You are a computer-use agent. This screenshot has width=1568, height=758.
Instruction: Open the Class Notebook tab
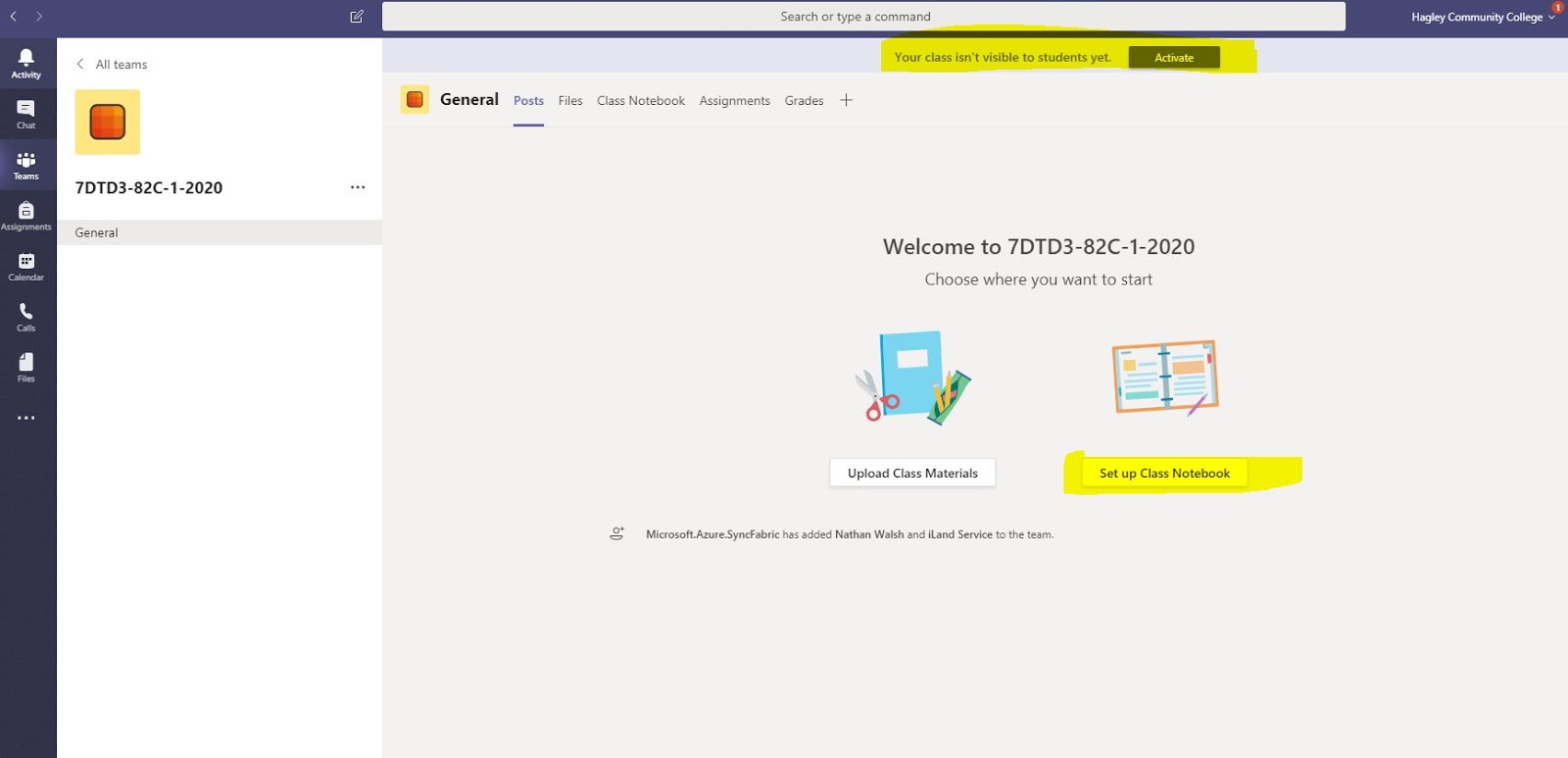point(641,101)
